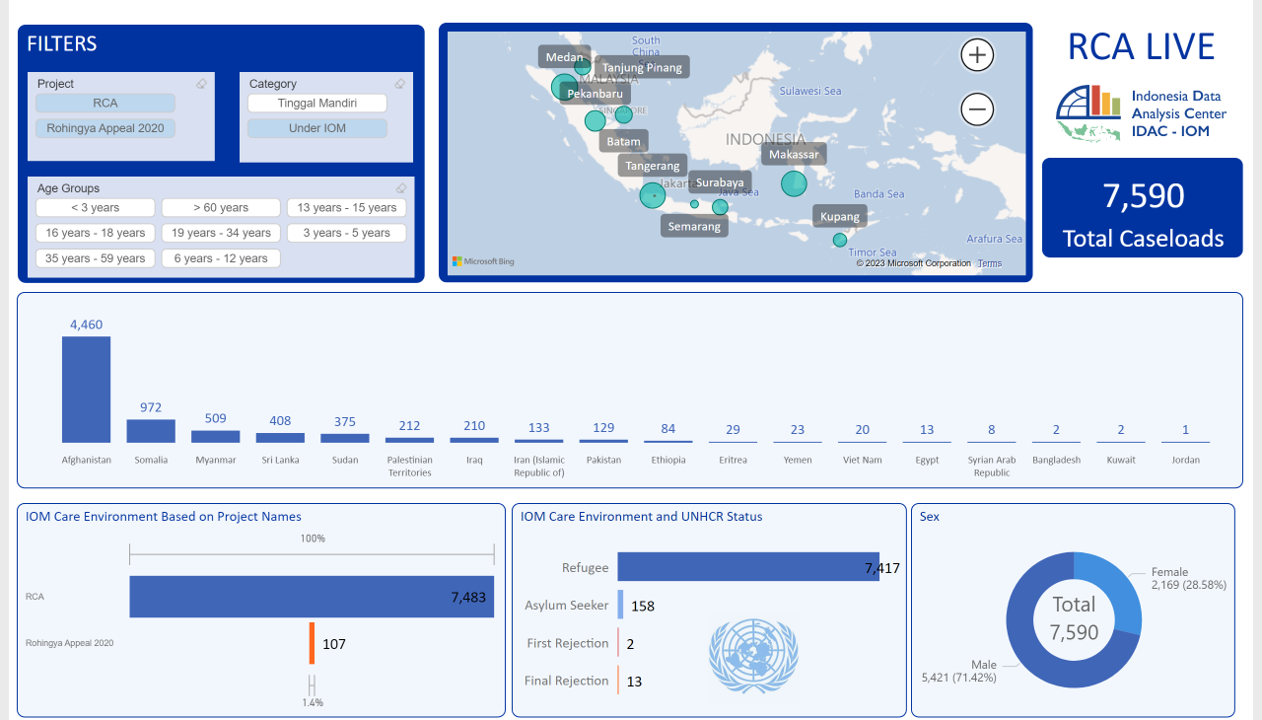Click the RCA 7,483 project bar
The width and height of the screenshot is (1262, 720).
tap(311, 597)
